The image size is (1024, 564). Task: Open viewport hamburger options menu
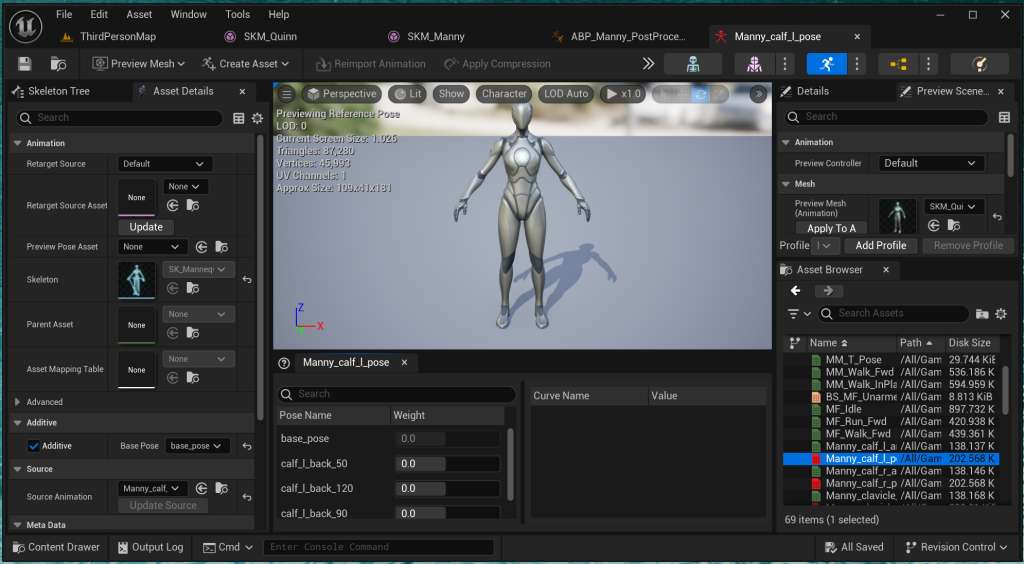pos(286,94)
